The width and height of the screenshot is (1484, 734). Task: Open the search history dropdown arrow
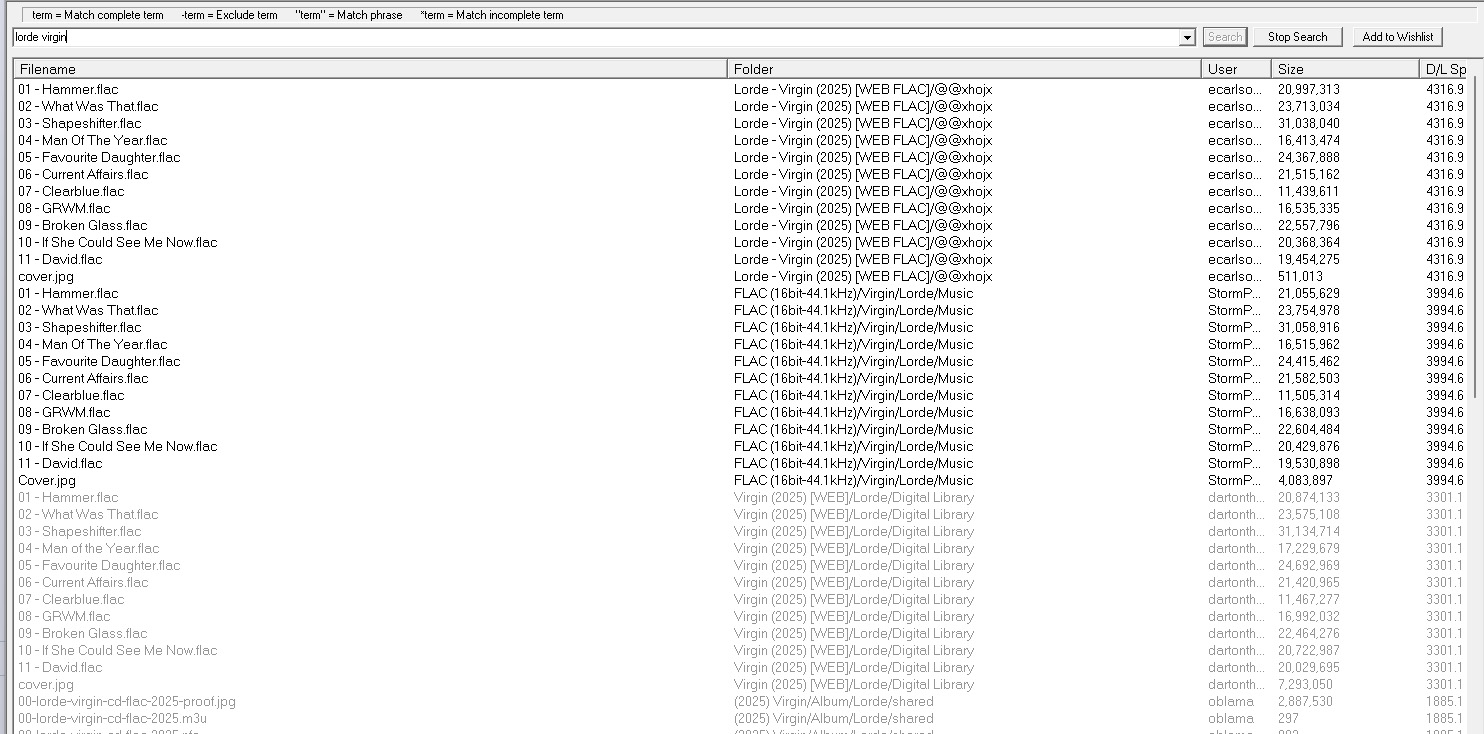point(1188,37)
